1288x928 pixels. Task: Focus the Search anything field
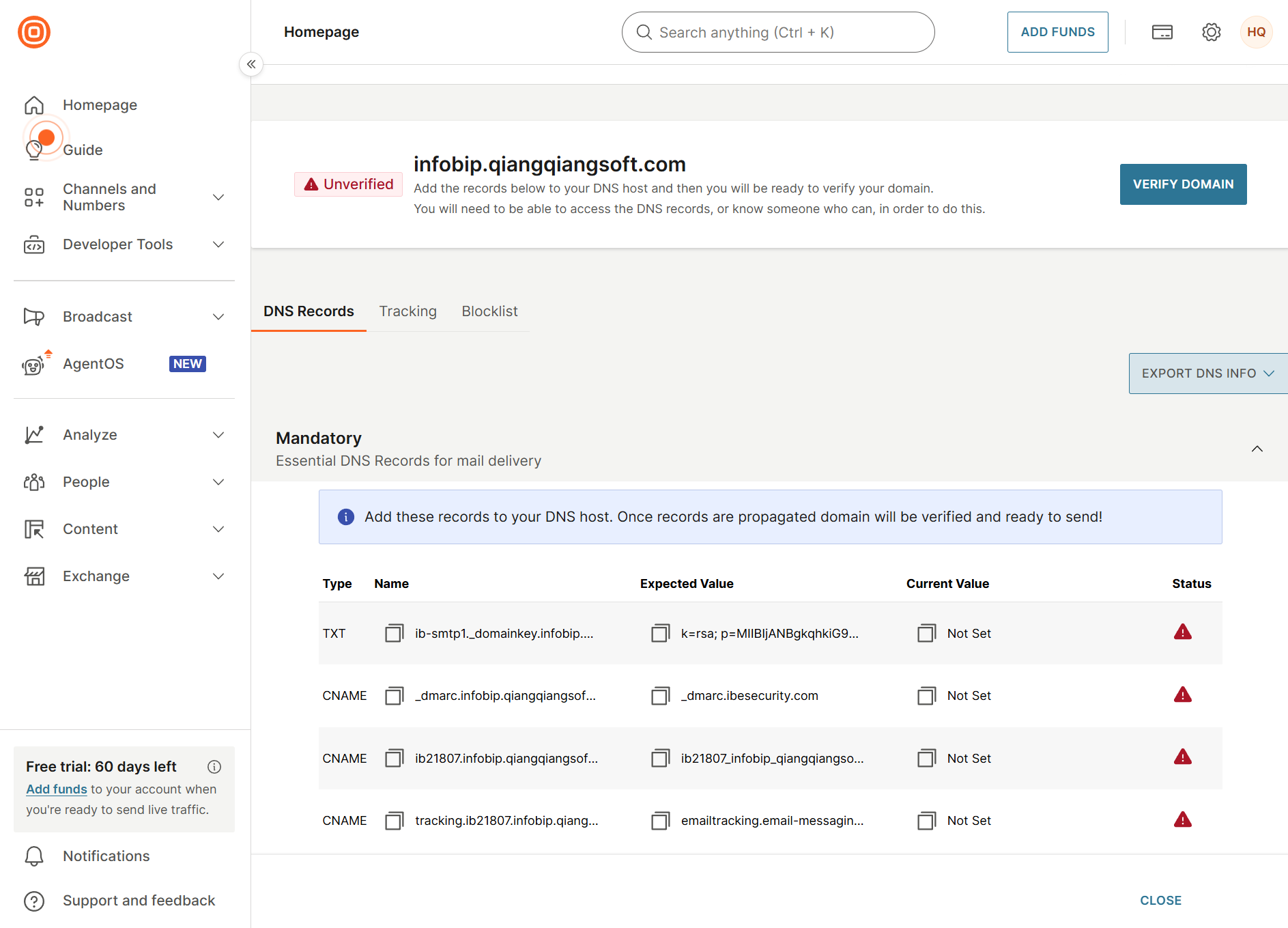tap(778, 32)
